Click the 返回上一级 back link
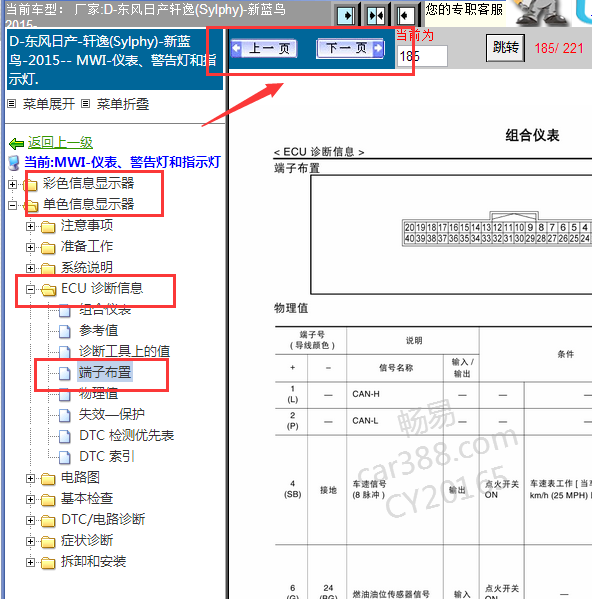The height and width of the screenshot is (599, 592). click(60, 142)
